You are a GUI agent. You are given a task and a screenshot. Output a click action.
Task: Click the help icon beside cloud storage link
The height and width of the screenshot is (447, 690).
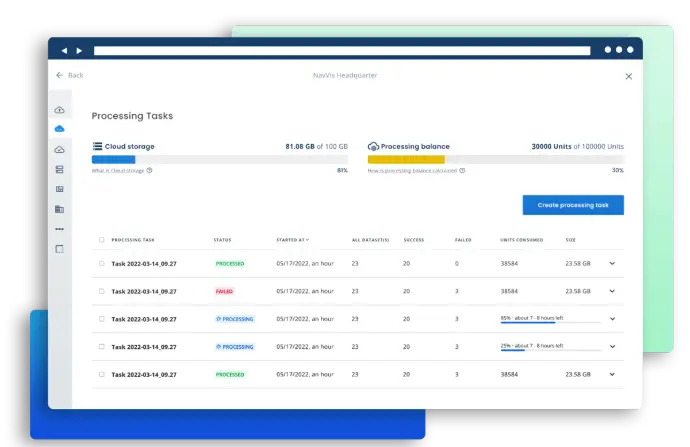[150, 171]
